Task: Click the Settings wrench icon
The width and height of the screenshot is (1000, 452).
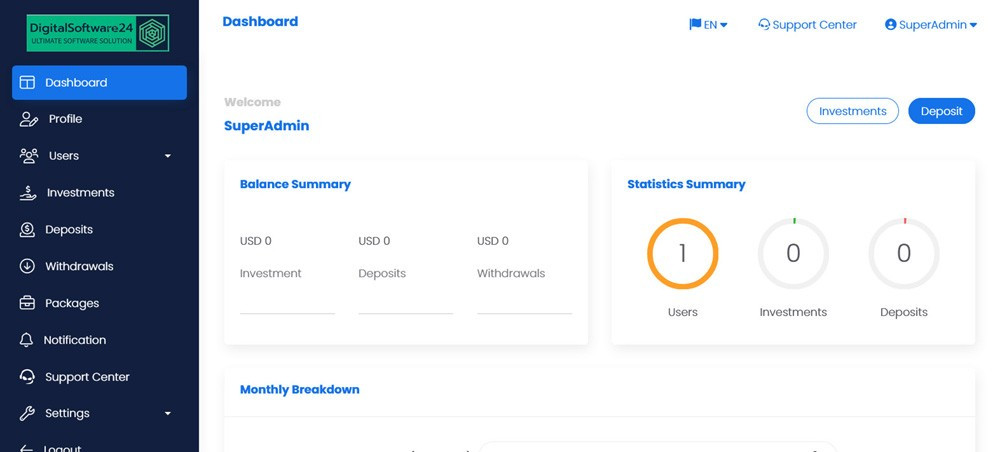Action: (x=27, y=414)
